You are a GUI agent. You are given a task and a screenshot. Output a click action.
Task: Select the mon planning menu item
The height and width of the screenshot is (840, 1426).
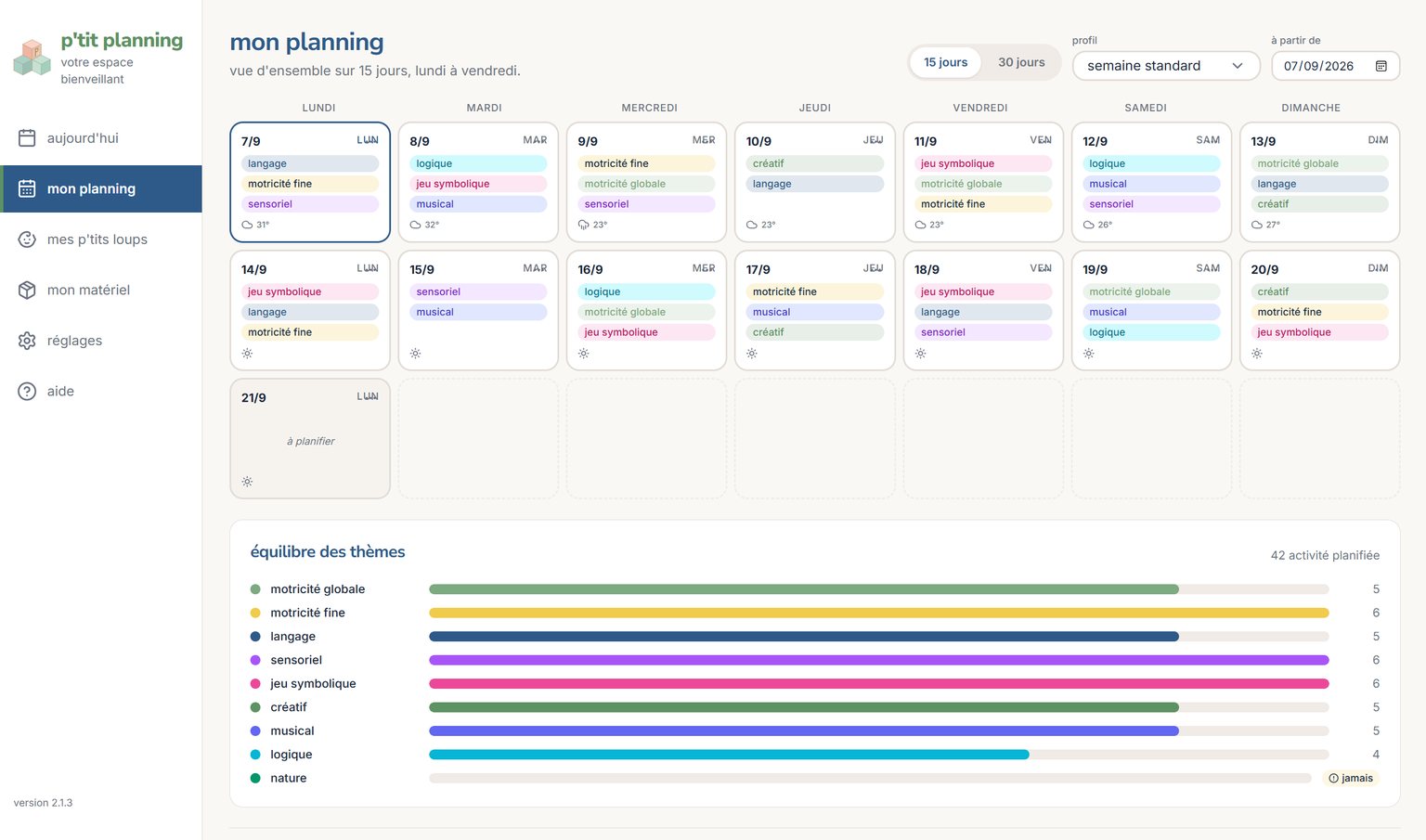pyautogui.click(x=101, y=188)
